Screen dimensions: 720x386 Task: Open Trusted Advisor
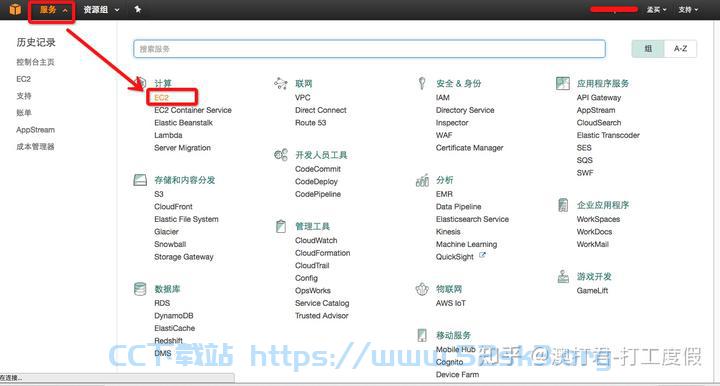point(321,316)
